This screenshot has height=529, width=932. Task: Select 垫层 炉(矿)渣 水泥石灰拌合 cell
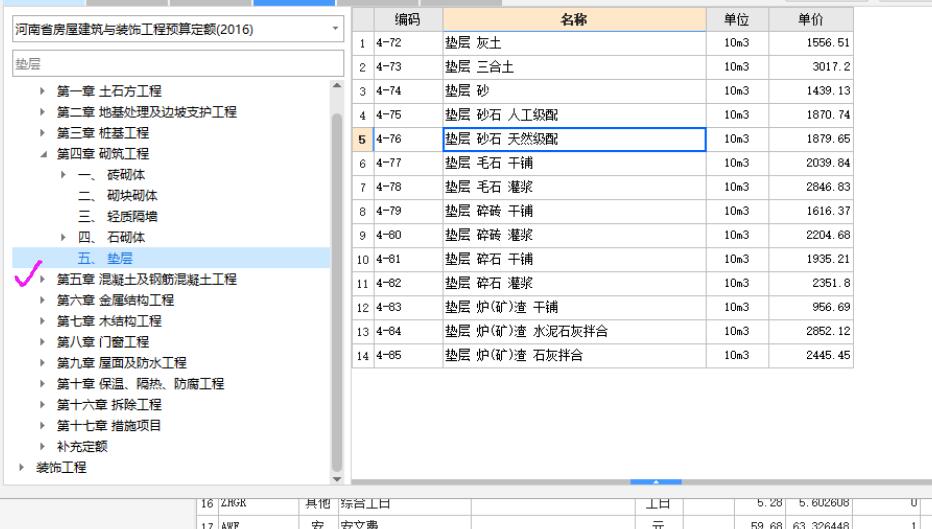574,331
